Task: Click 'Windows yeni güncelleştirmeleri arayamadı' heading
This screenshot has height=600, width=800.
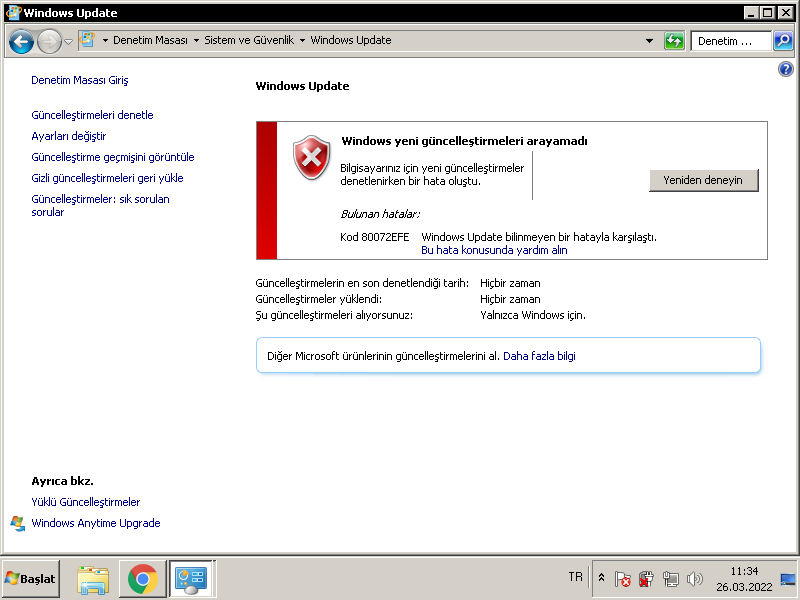Action: (464, 141)
